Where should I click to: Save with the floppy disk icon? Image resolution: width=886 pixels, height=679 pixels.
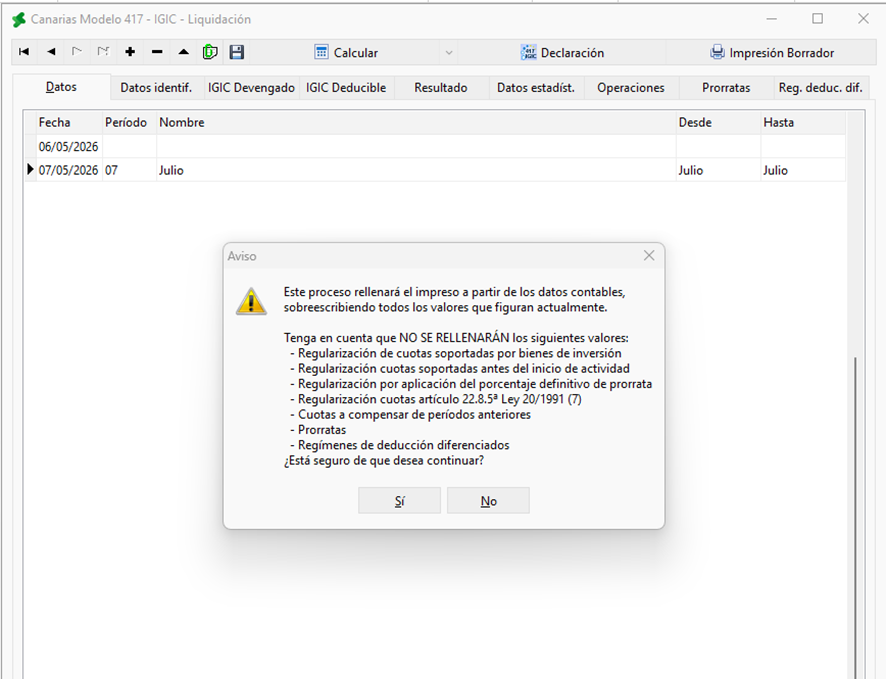(x=236, y=52)
